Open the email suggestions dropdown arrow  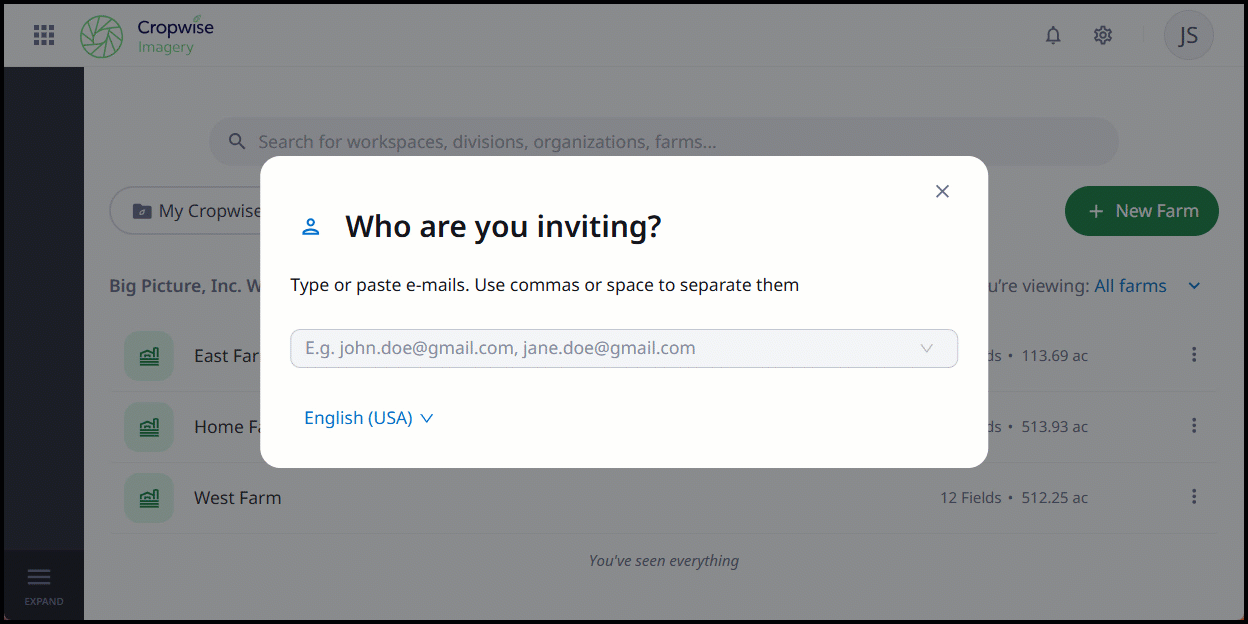tap(926, 348)
